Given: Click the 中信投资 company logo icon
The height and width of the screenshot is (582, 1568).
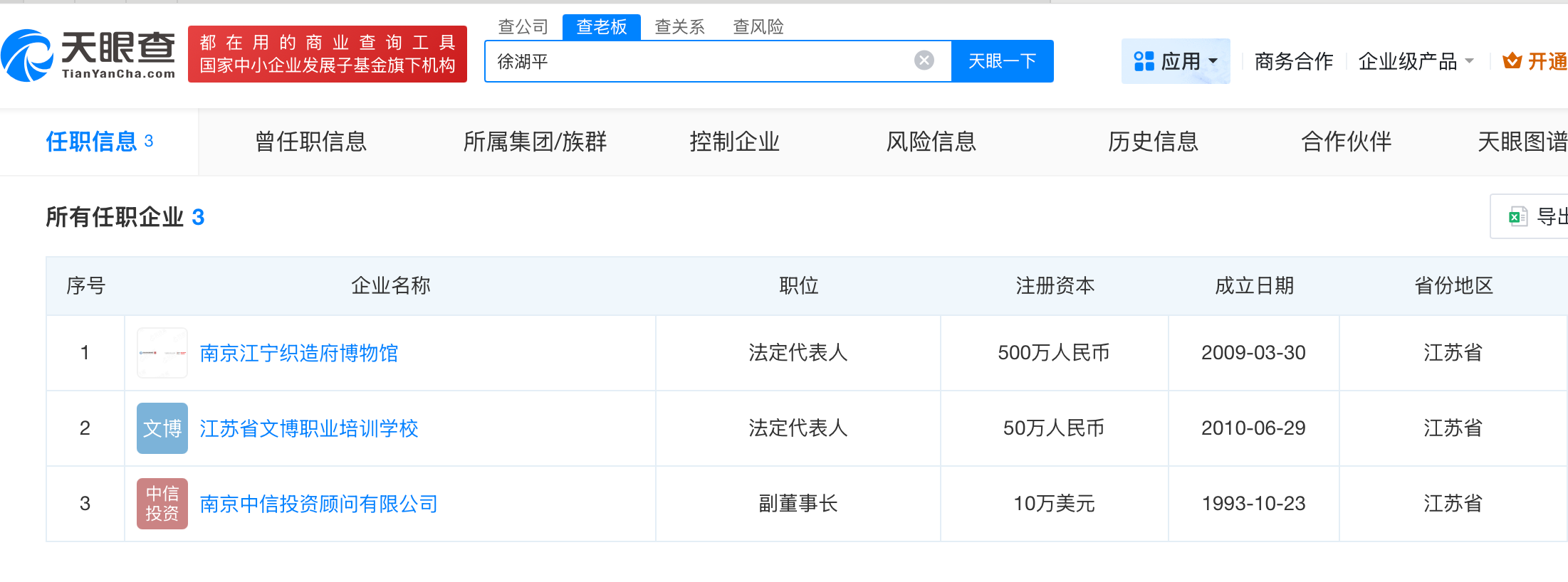Looking at the screenshot, I should (x=162, y=504).
